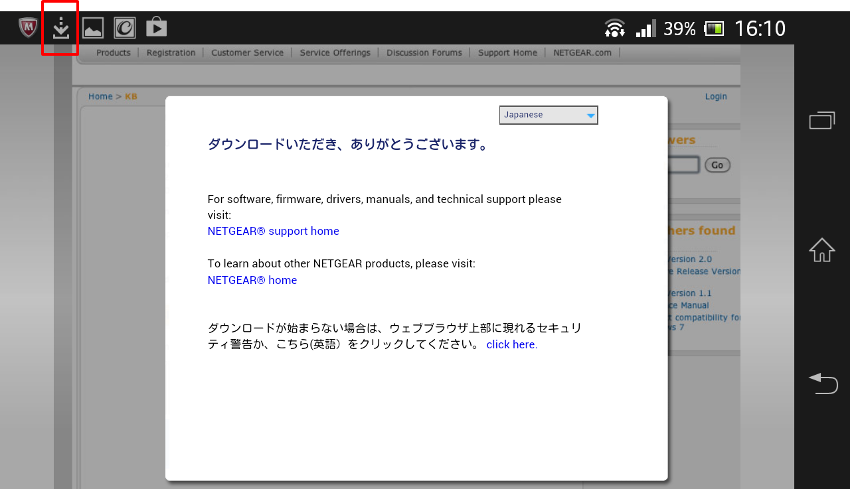
Task: Open the Service Offerings menu item
Action: point(335,53)
